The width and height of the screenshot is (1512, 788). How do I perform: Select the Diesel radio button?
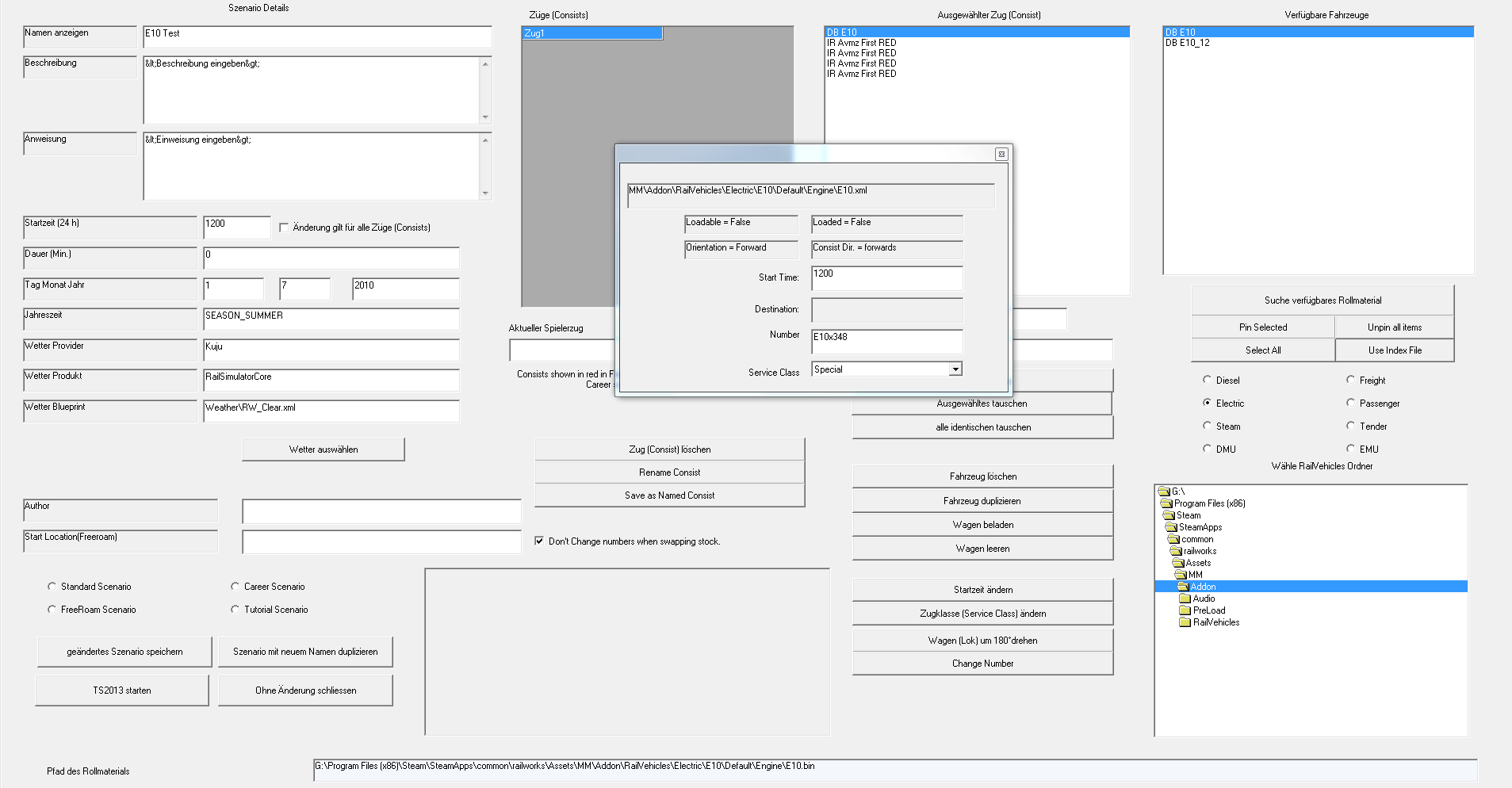pyautogui.click(x=1207, y=381)
